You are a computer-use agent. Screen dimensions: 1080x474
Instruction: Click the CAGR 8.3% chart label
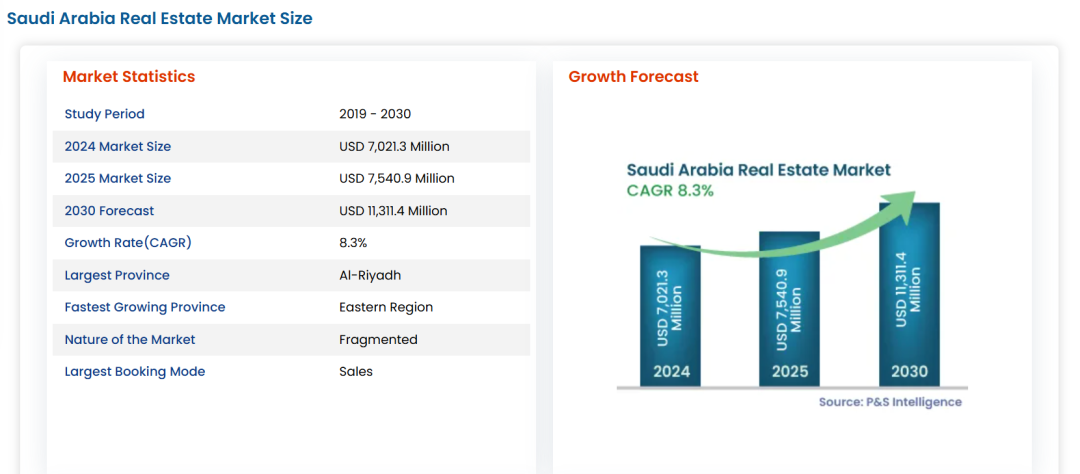click(670, 190)
